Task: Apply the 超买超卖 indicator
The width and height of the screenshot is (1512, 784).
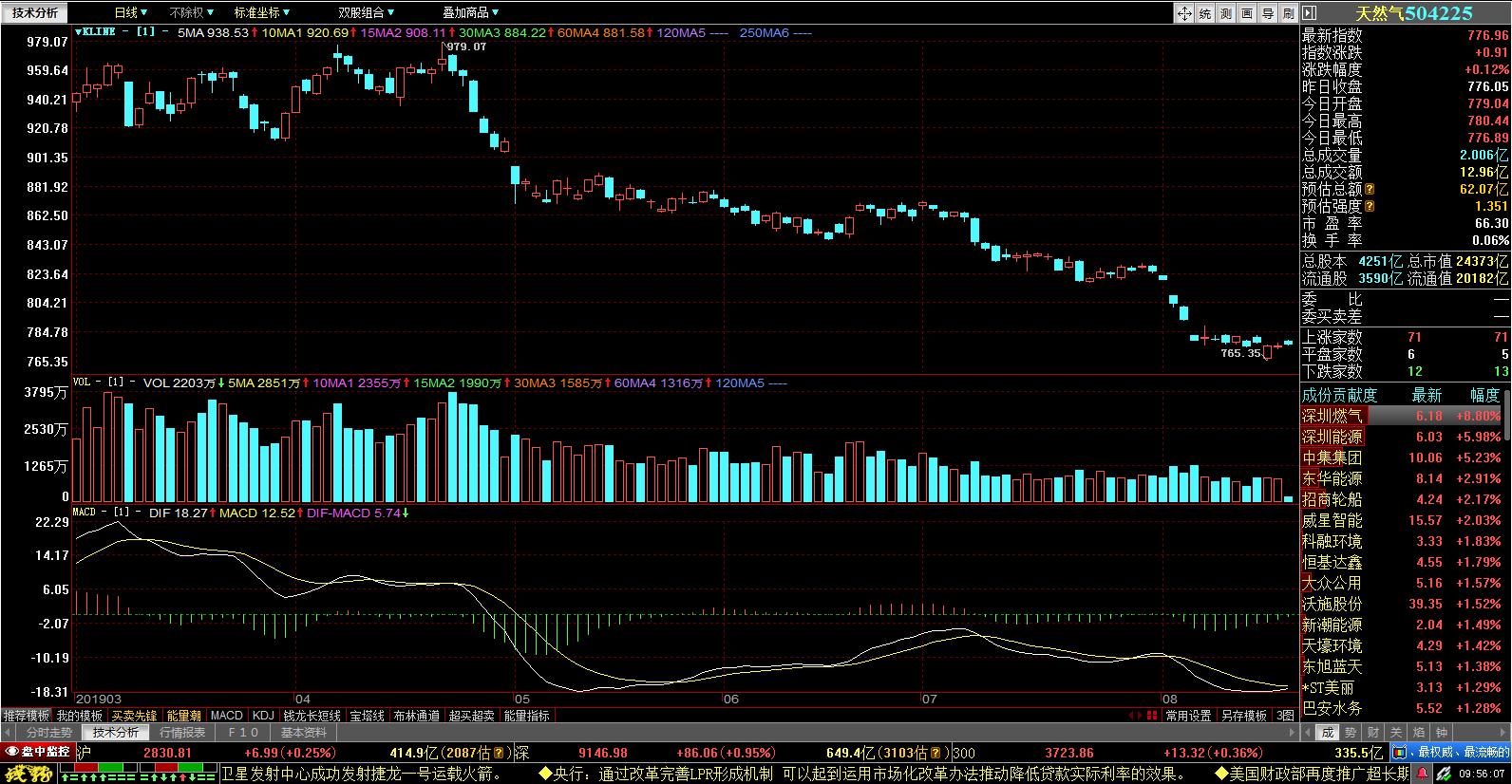Action: [x=471, y=716]
